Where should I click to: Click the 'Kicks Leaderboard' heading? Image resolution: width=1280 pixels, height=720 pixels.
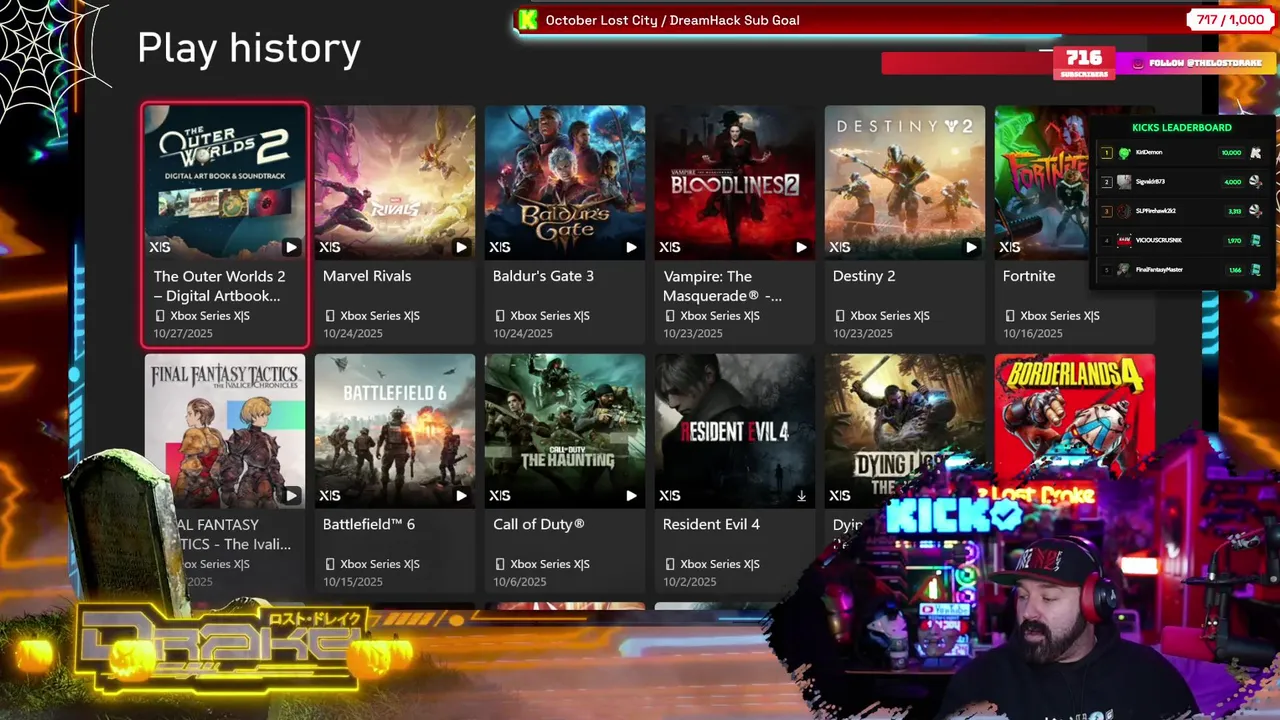pyautogui.click(x=1181, y=127)
